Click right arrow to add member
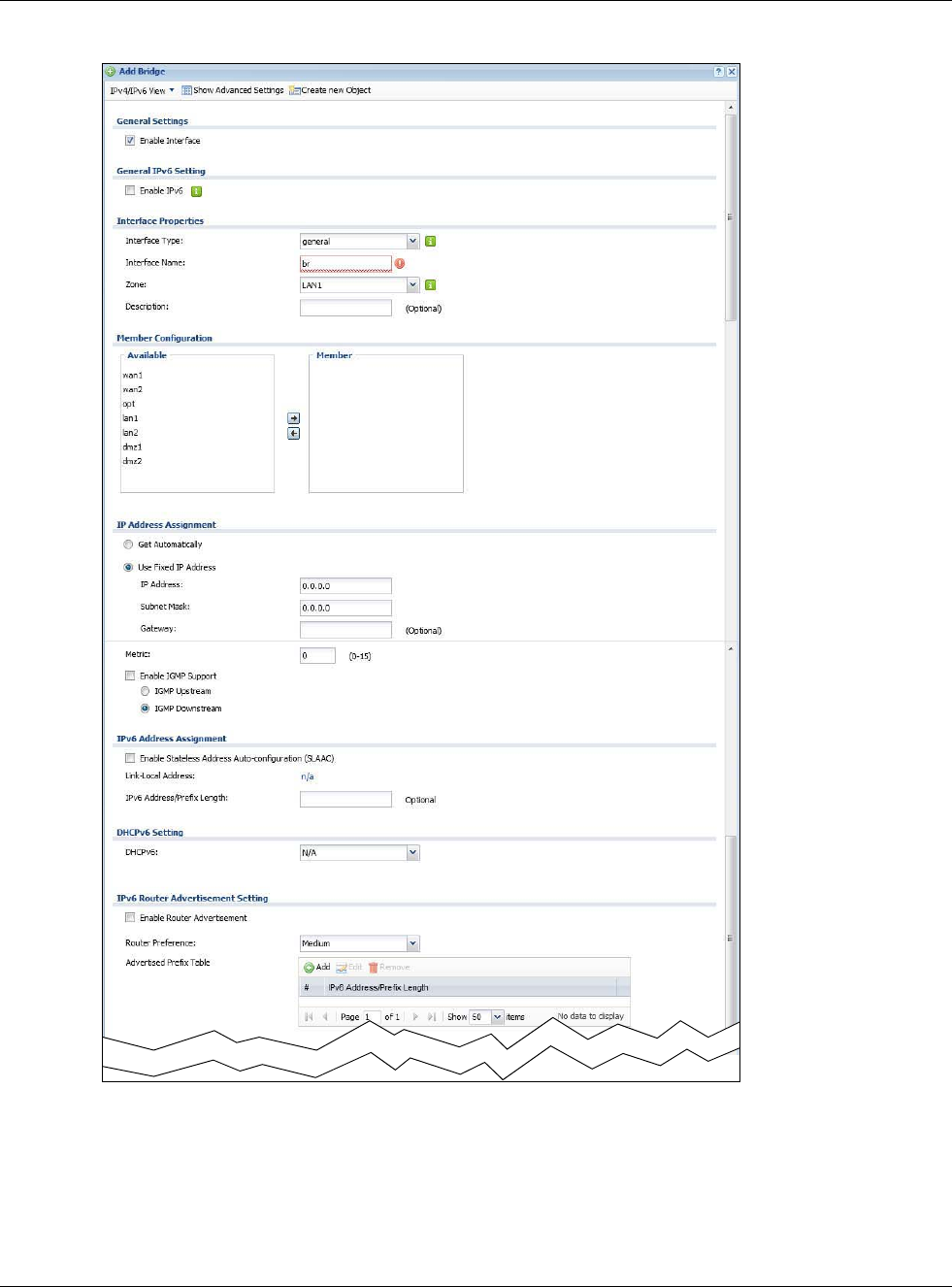952x1287 pixels. point(294,418)
